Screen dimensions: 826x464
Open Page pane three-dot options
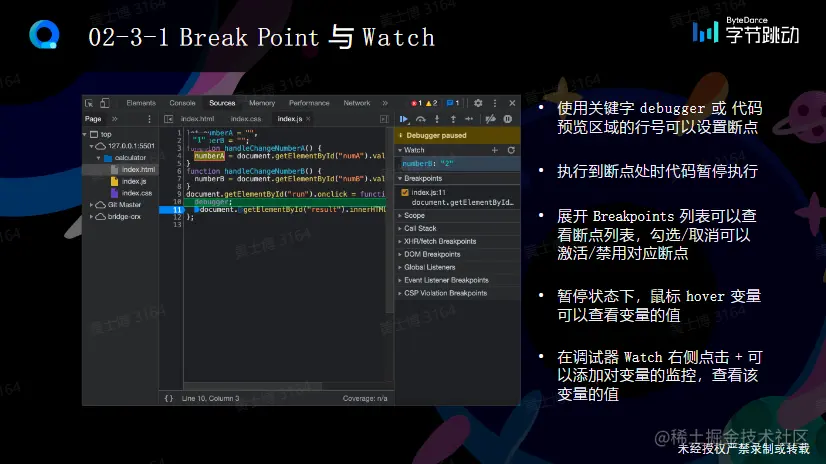point(149,119)
